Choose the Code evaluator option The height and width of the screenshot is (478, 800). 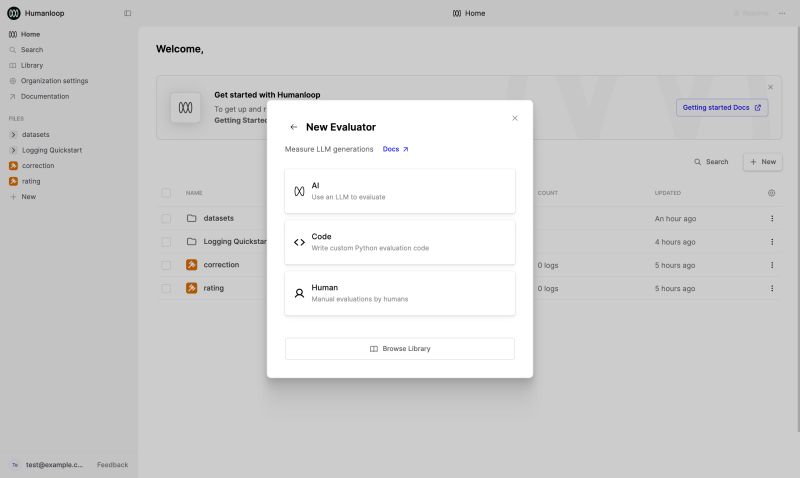click(x=400, y=242)
